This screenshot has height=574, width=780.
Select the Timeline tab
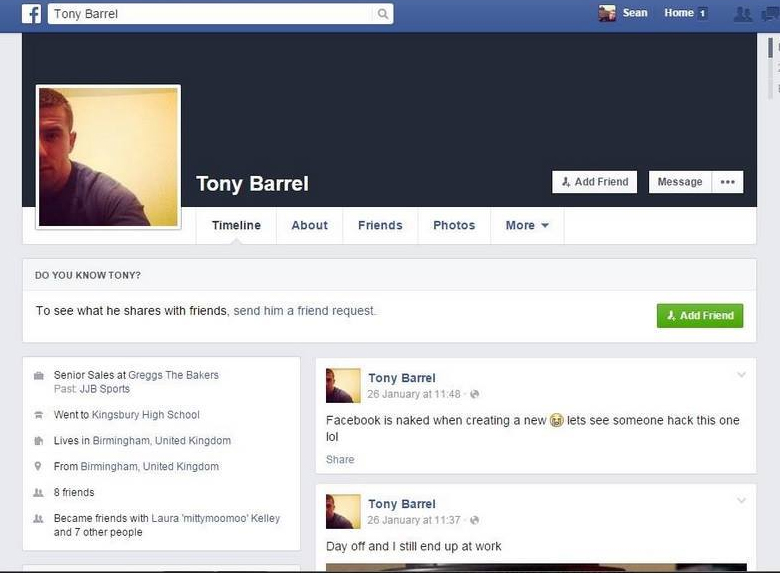(236, 225)
